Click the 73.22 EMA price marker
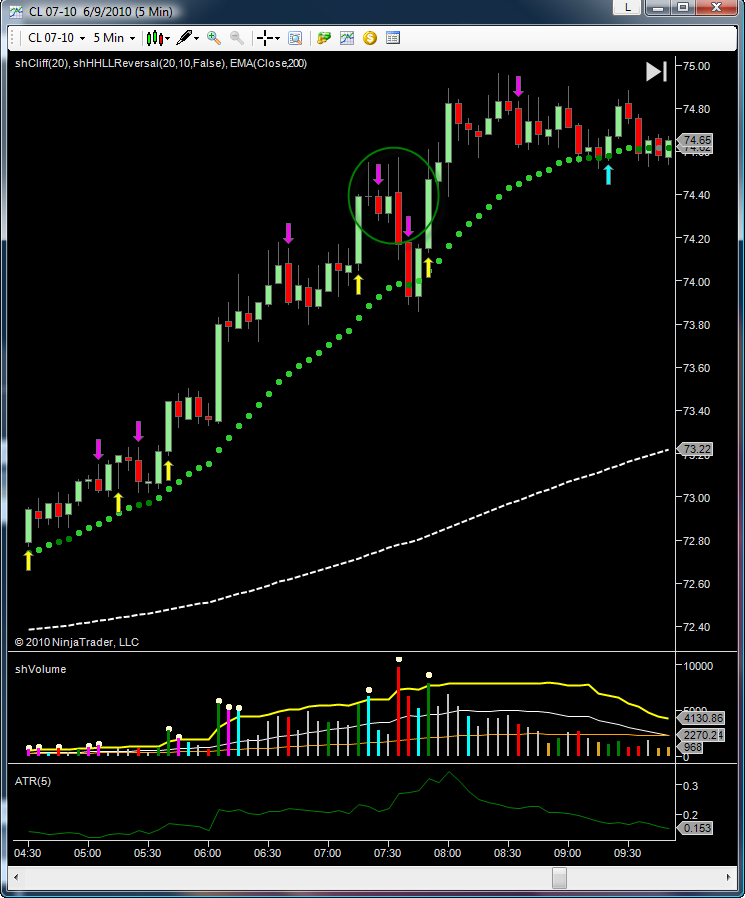 coord(695,449)
